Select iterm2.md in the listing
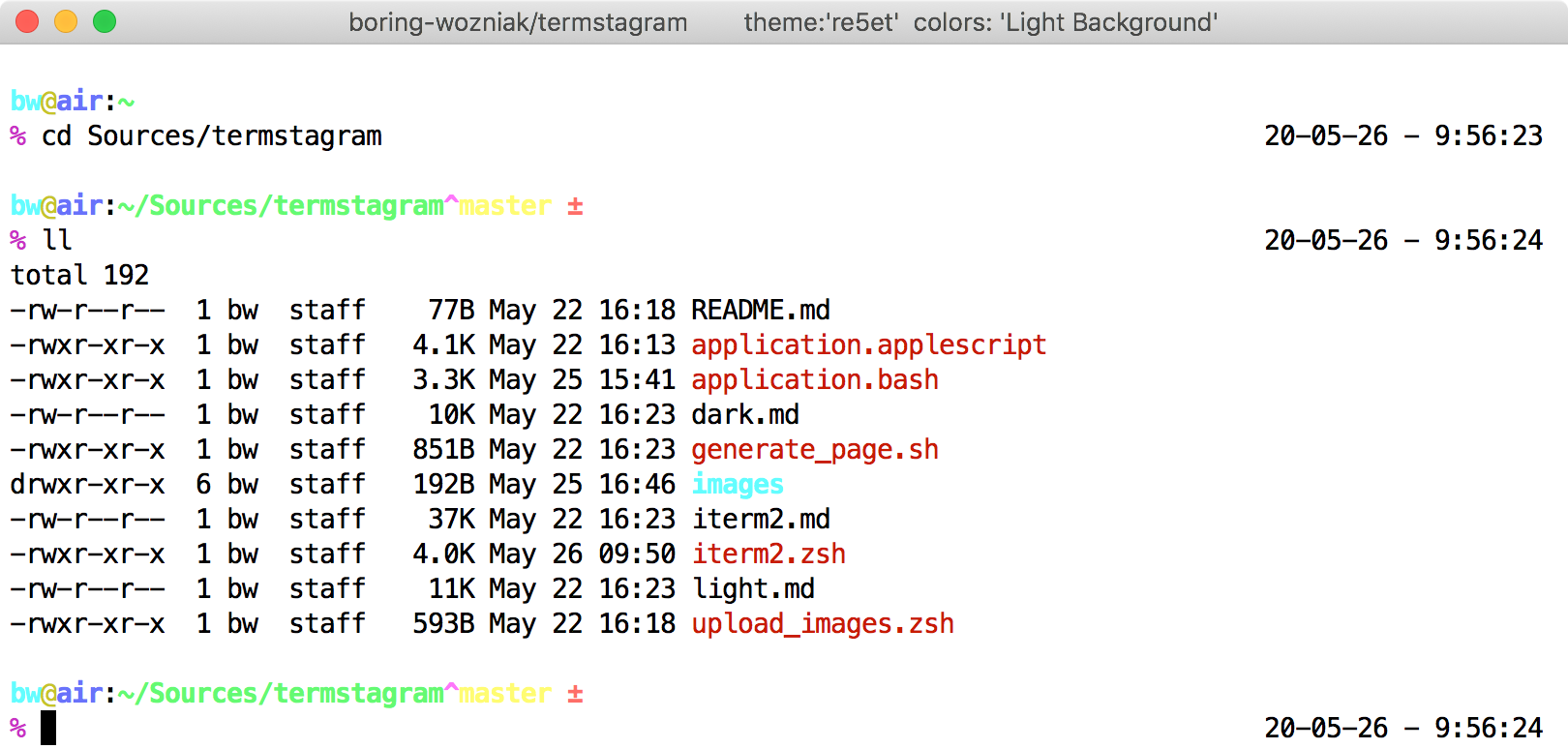The height and width of the screenshot is (749, 1568). pyautogui.click(x=761, y=519)
